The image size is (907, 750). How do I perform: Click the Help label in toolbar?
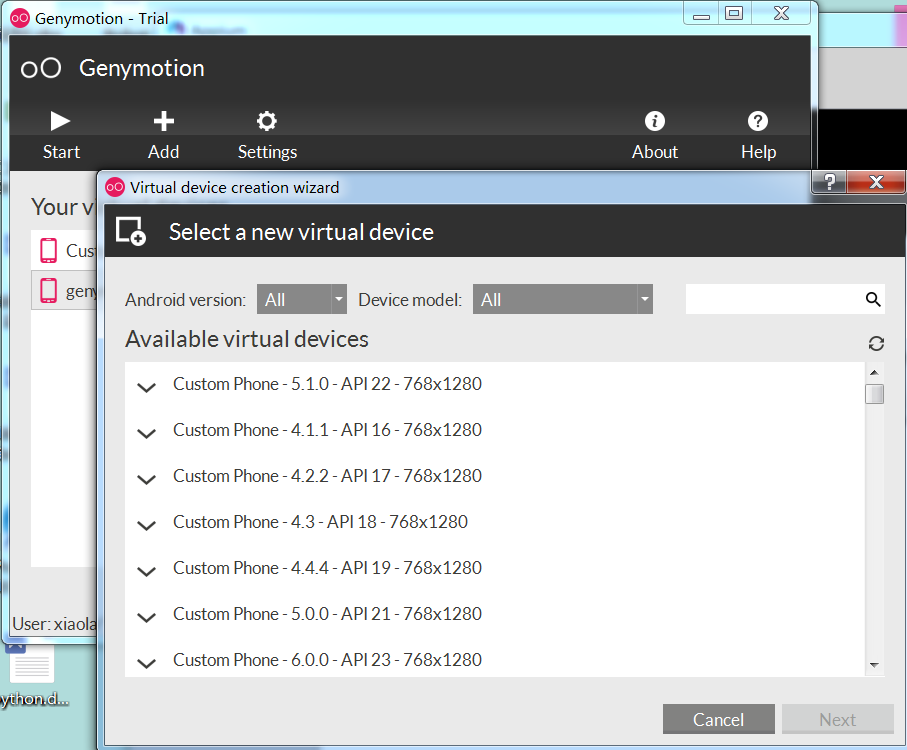(758, 152)
